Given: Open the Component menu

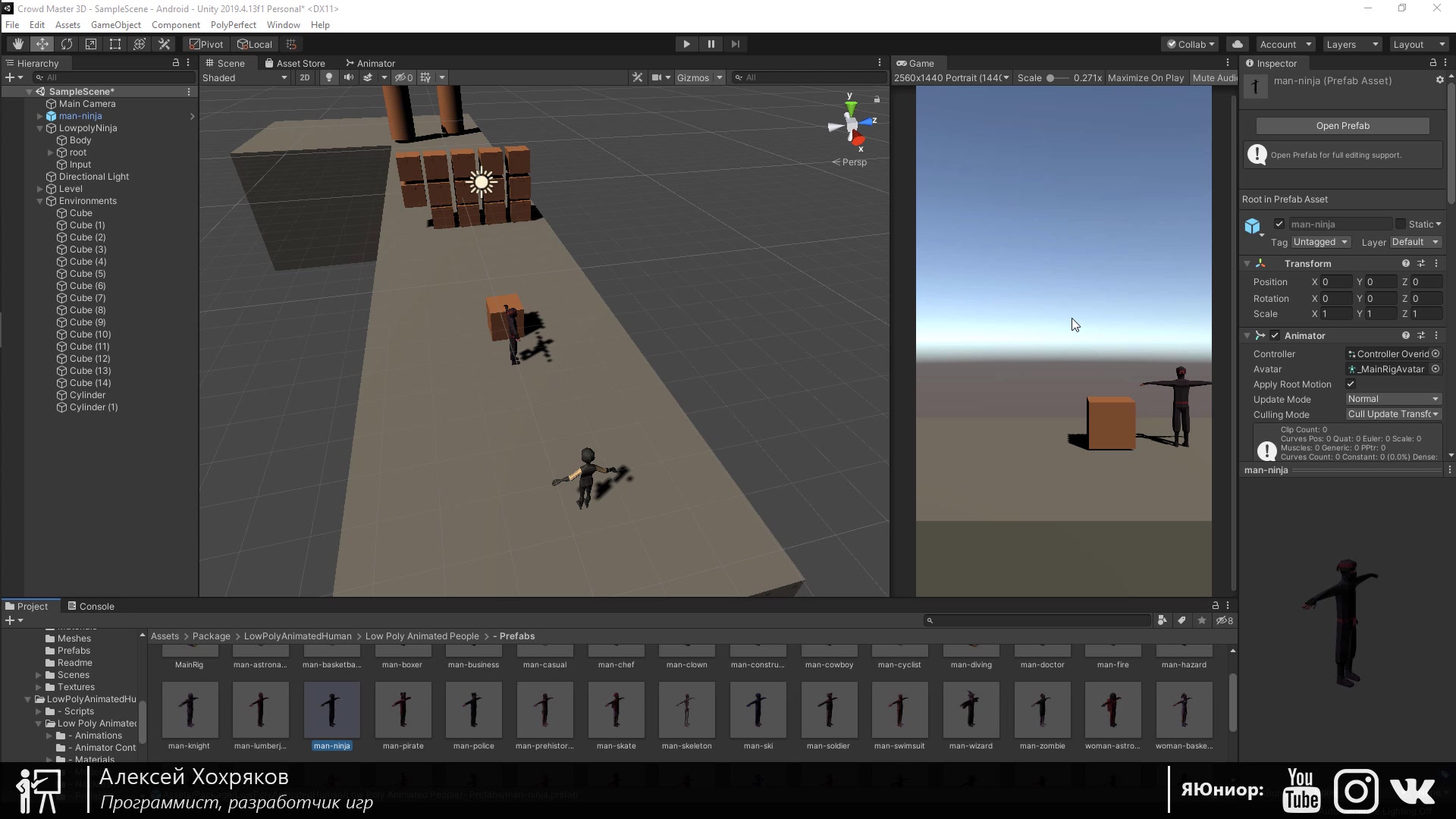Looking at the screenshot, I should click(176, 24).
